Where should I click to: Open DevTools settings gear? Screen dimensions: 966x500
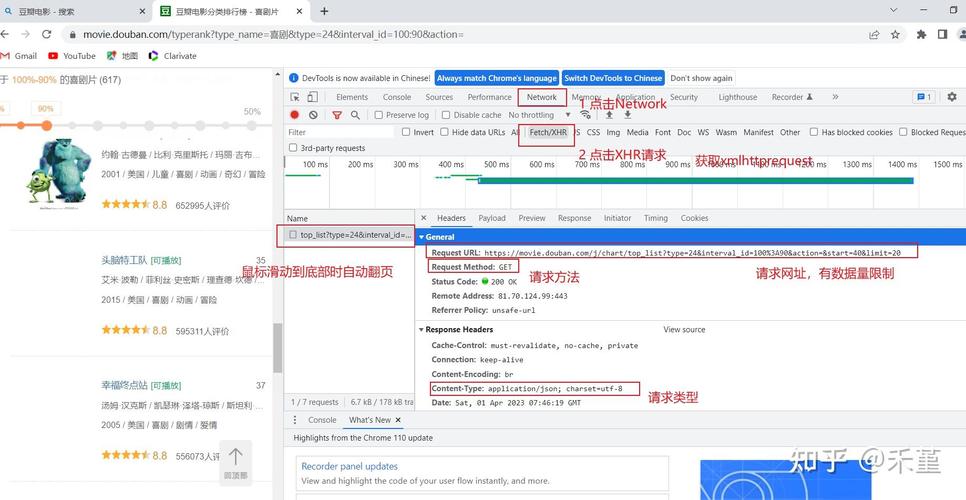tap(952, 97)
